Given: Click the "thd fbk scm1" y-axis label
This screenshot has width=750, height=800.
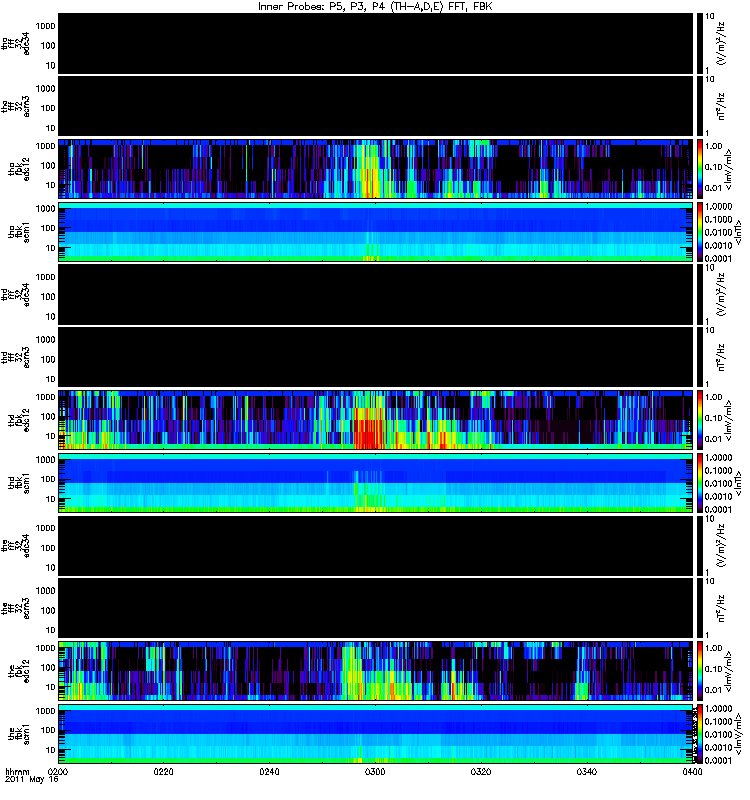Looking at the screenshot, I should pyautogui.click(x=19, y=482).
